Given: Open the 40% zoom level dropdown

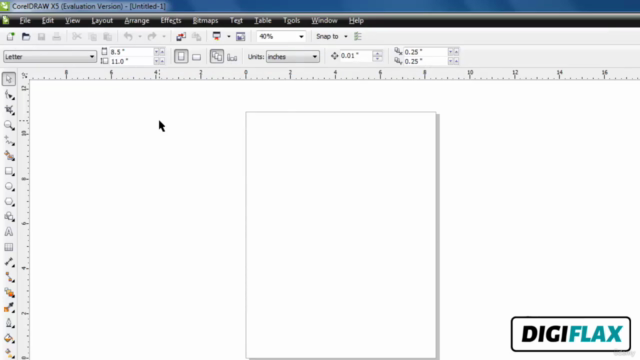Looking at the screenshot, I should click(x=301, y=37).
